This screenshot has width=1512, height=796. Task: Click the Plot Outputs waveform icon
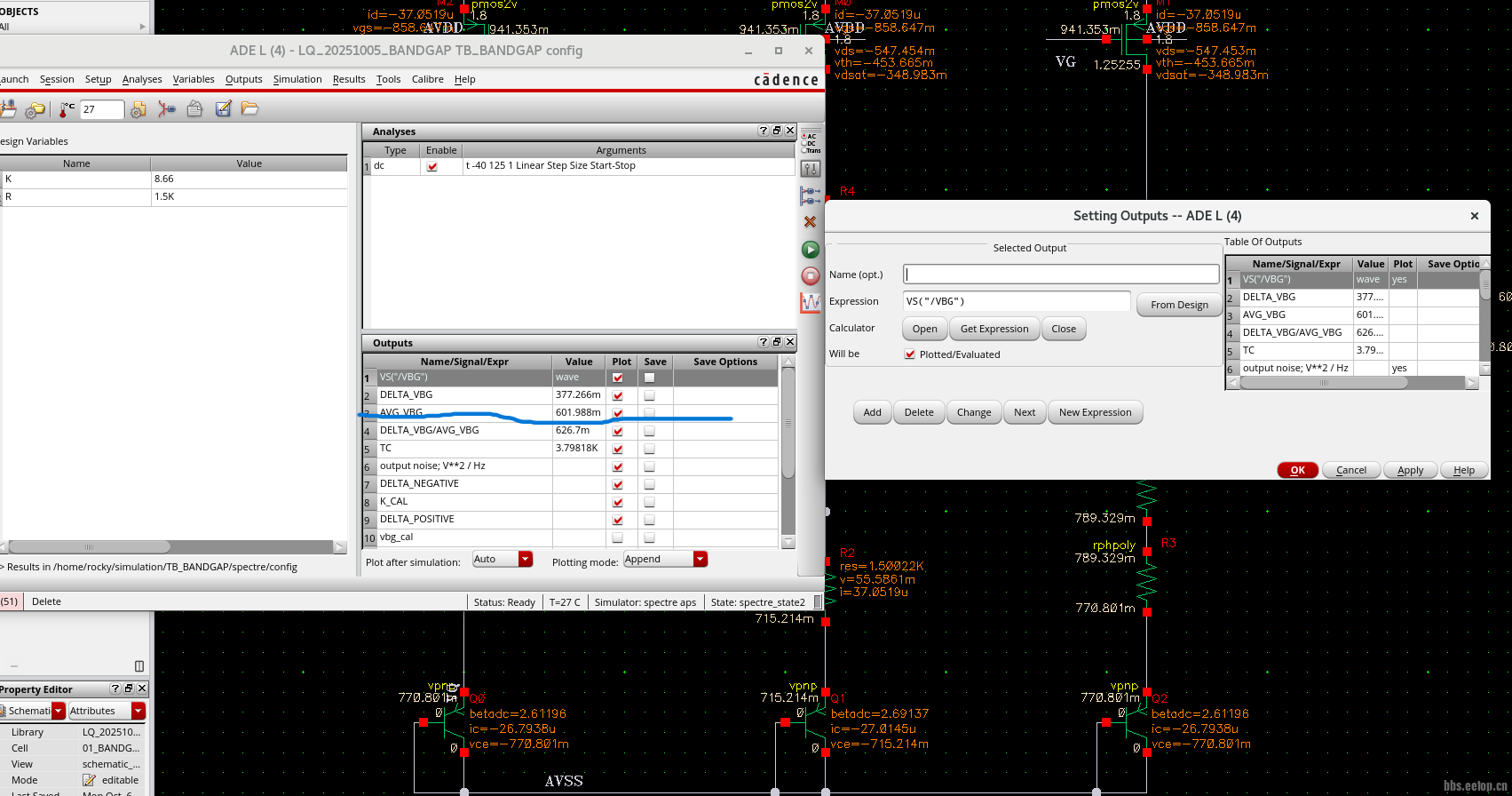(x=810, y=303)
